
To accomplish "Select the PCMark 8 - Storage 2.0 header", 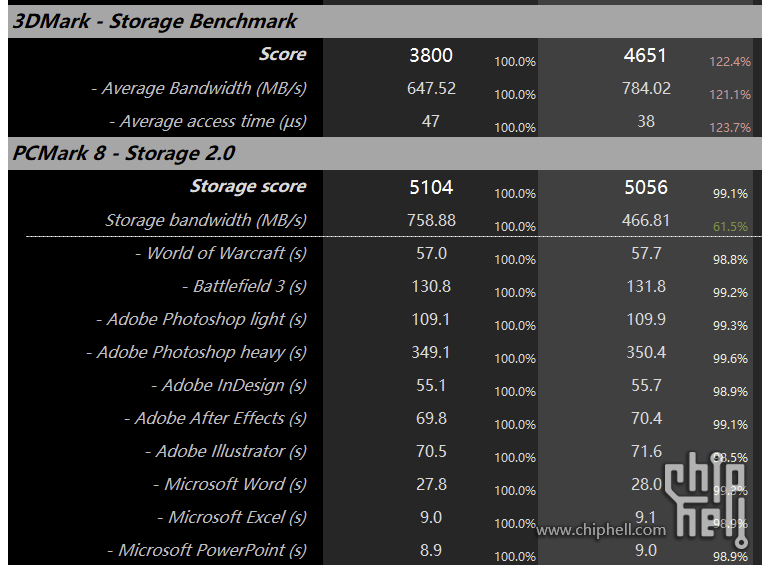I will 125,153.
